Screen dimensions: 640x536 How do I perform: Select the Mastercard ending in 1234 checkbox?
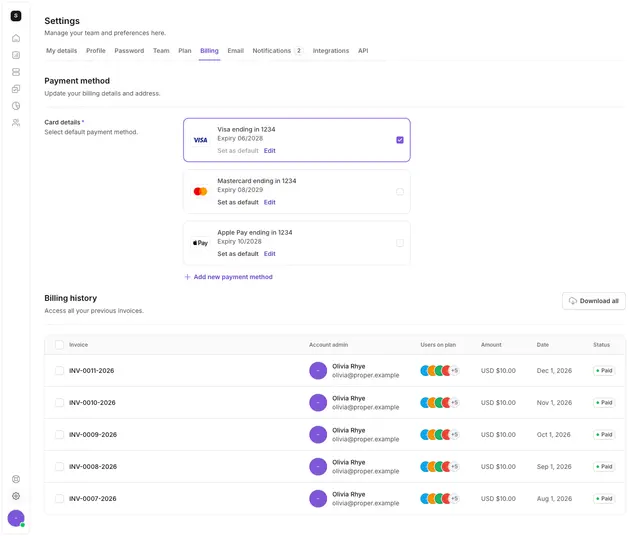pos(400,192)
